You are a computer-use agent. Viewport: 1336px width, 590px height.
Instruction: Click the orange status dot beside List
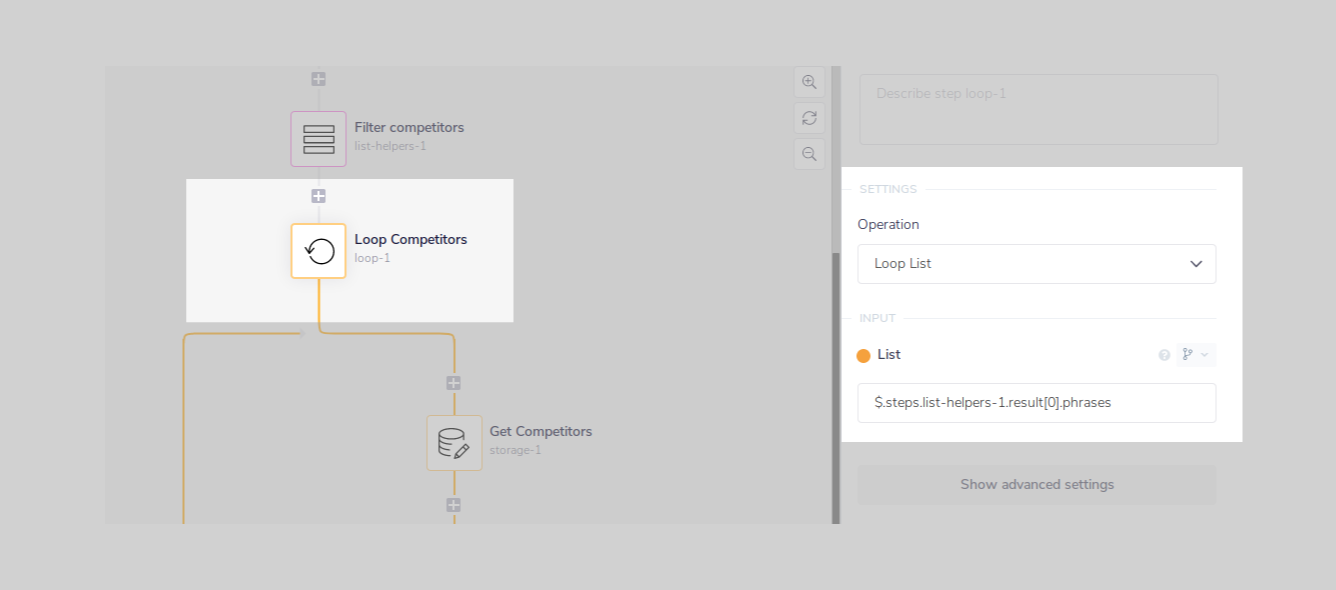866,354
